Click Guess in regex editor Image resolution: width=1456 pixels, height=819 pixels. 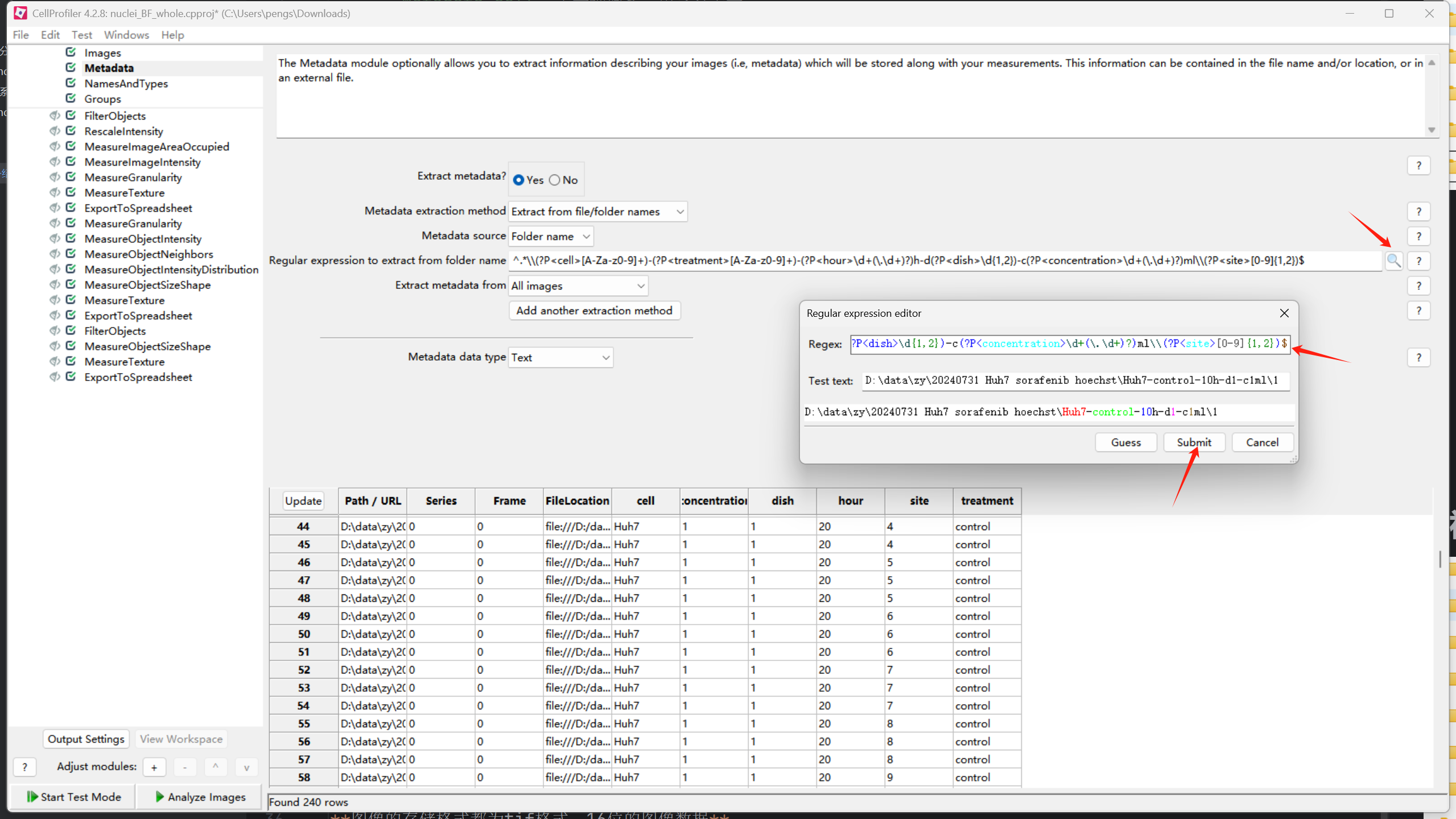(x=1125, y=442)
